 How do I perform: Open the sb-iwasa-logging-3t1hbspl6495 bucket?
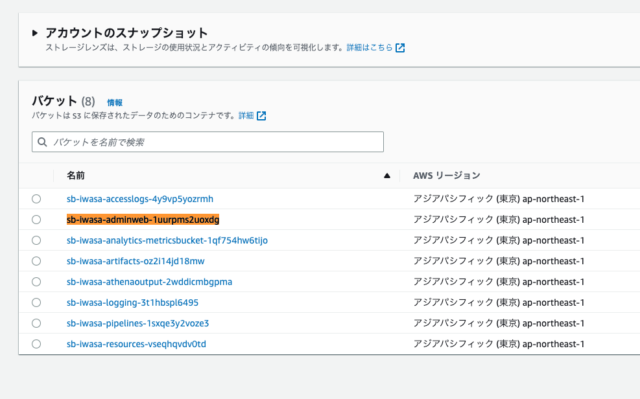132,303
